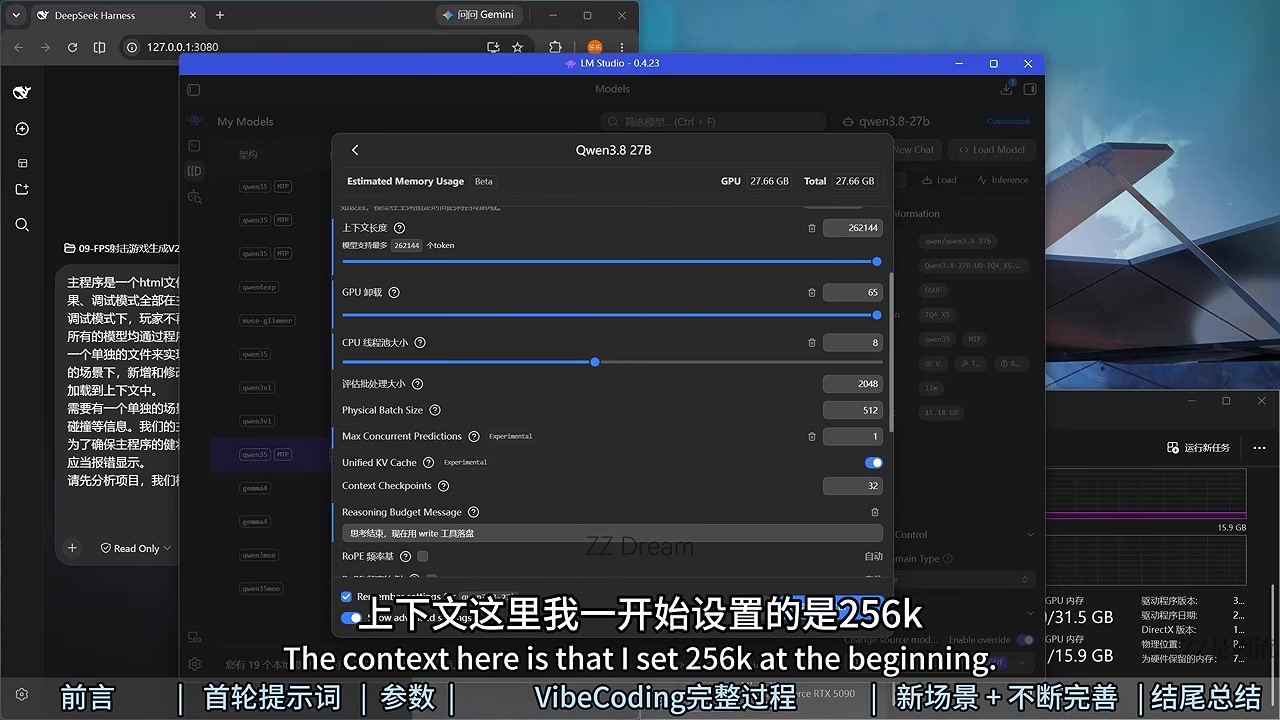Screen dimensions: 1280x720
Task: Open browser tab search dropdown arrow
Action: (x=18, y=15)
